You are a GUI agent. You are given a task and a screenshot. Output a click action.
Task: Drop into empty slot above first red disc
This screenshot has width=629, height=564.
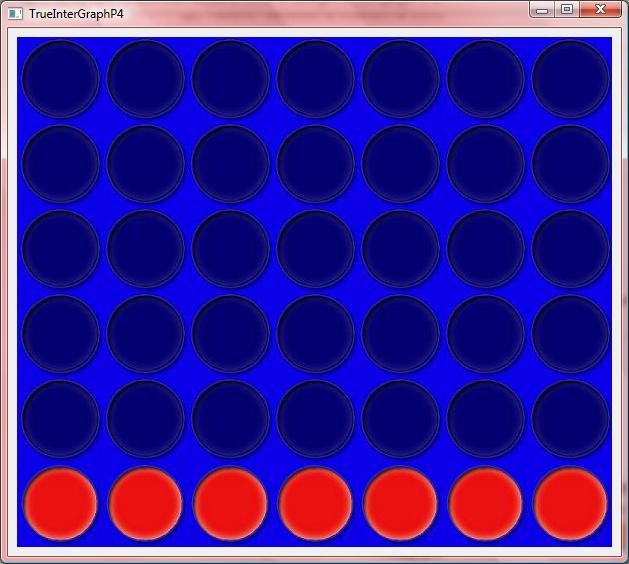click(61, 419)
